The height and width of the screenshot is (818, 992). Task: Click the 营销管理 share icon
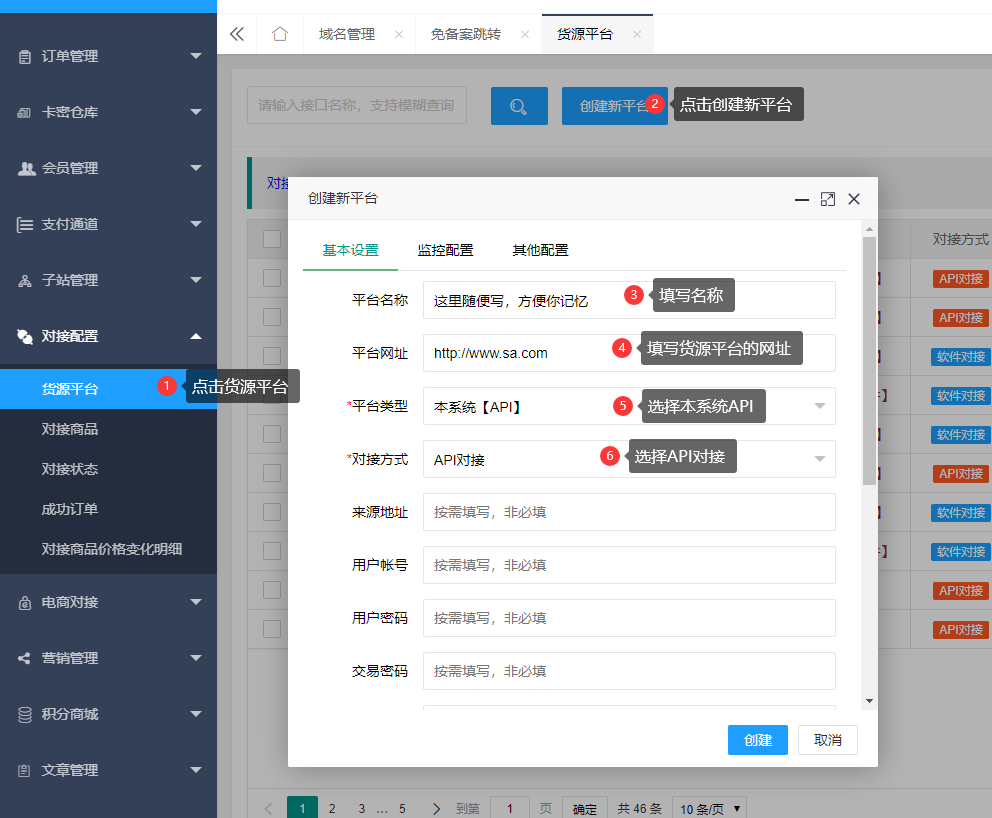[x=24, y=659]
